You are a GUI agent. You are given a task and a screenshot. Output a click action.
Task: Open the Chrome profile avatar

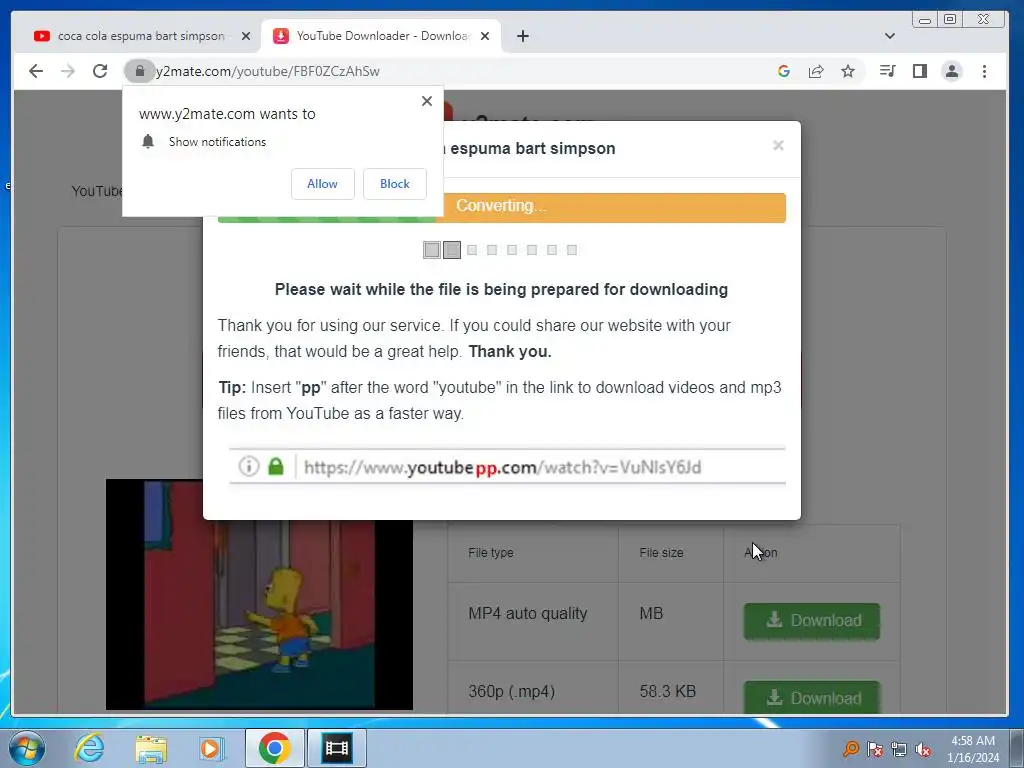click(952, 71)
